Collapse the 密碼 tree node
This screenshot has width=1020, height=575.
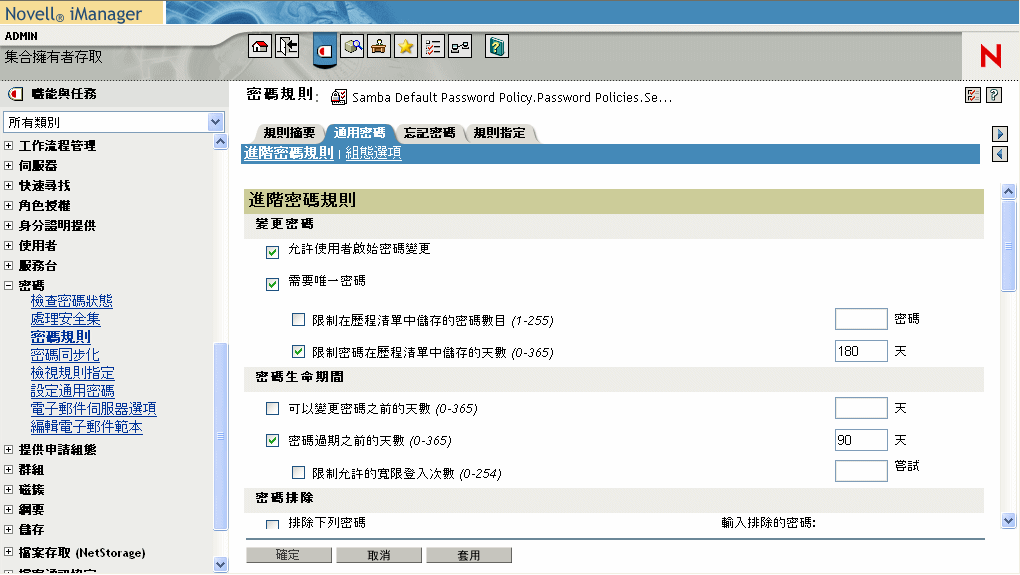8,286
